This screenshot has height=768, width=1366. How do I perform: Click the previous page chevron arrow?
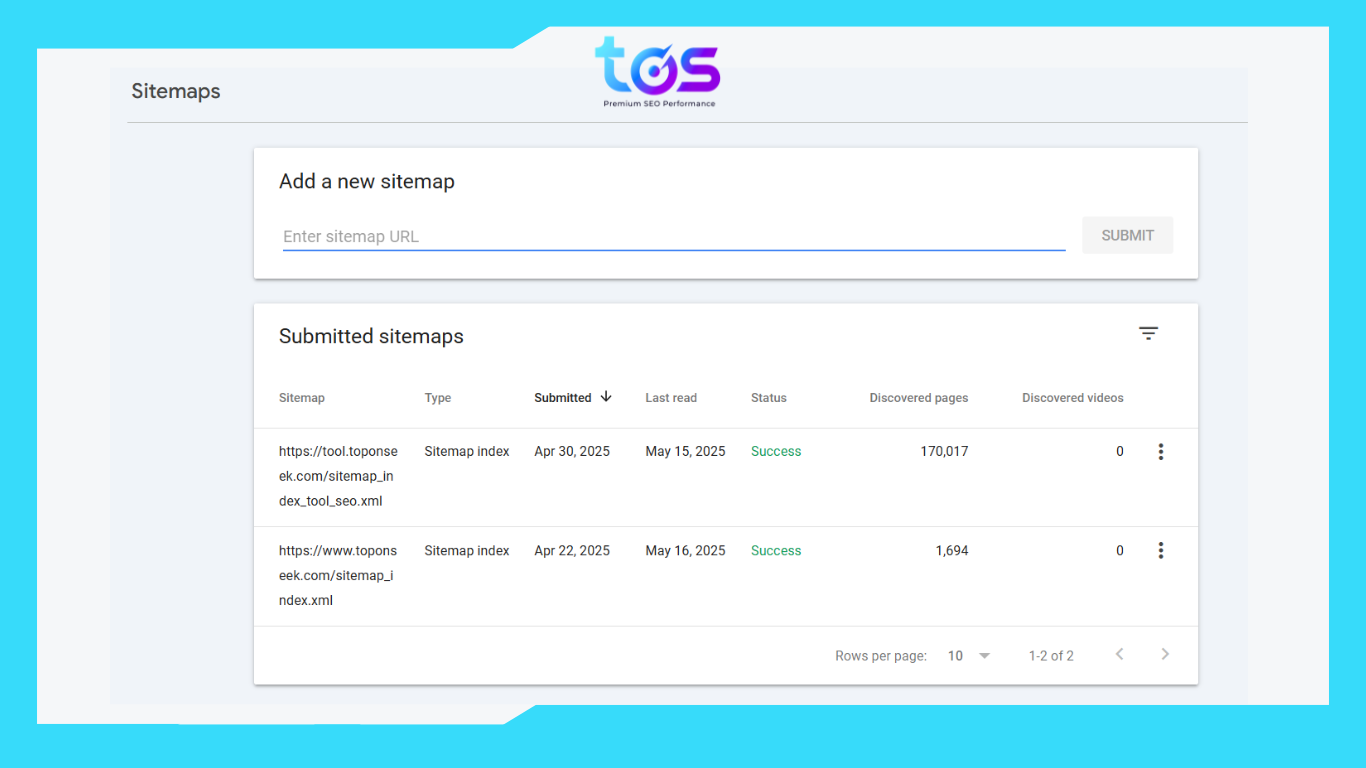click(1119, 654)
